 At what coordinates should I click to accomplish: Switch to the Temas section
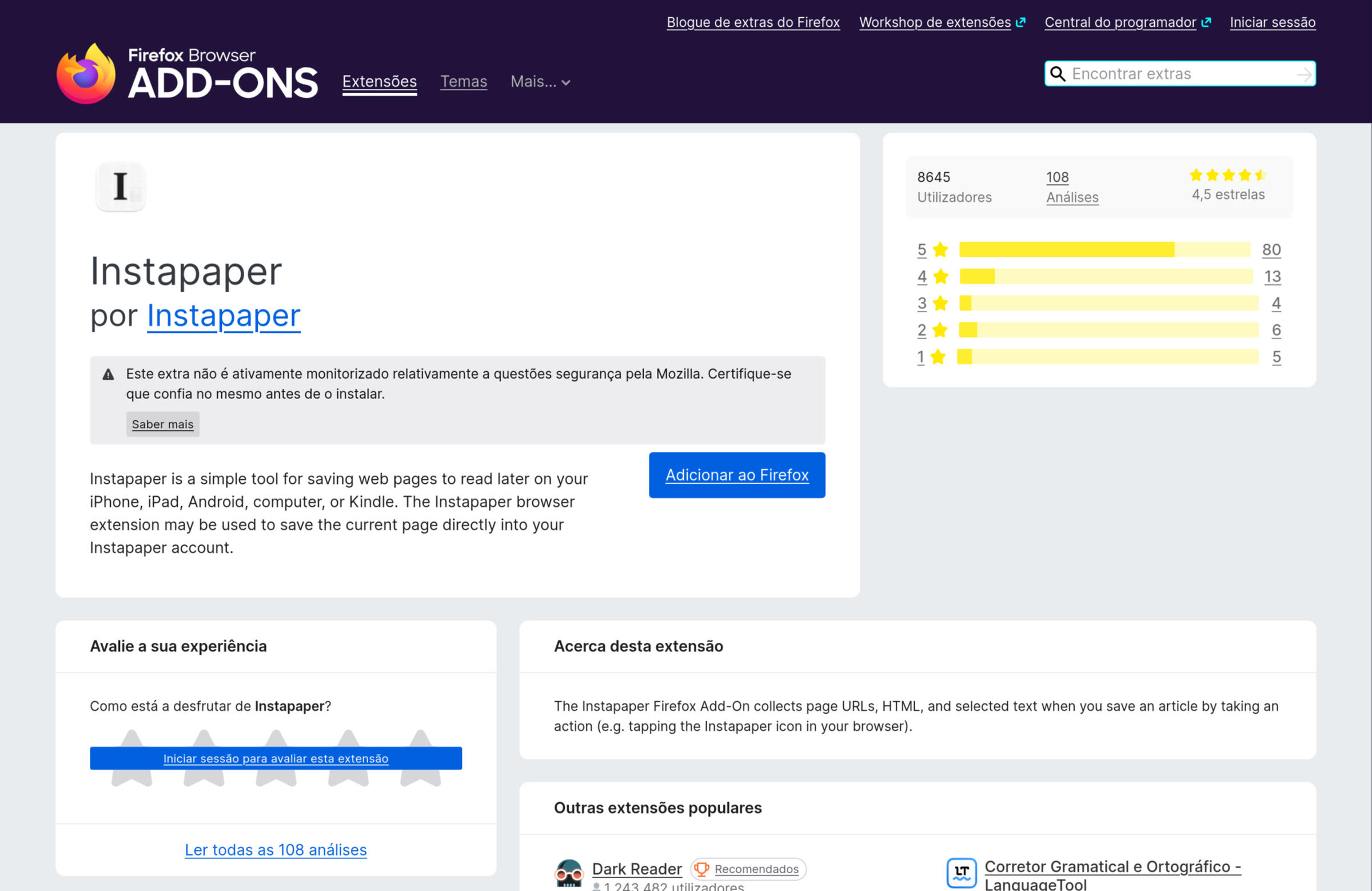tap(464, 82)
